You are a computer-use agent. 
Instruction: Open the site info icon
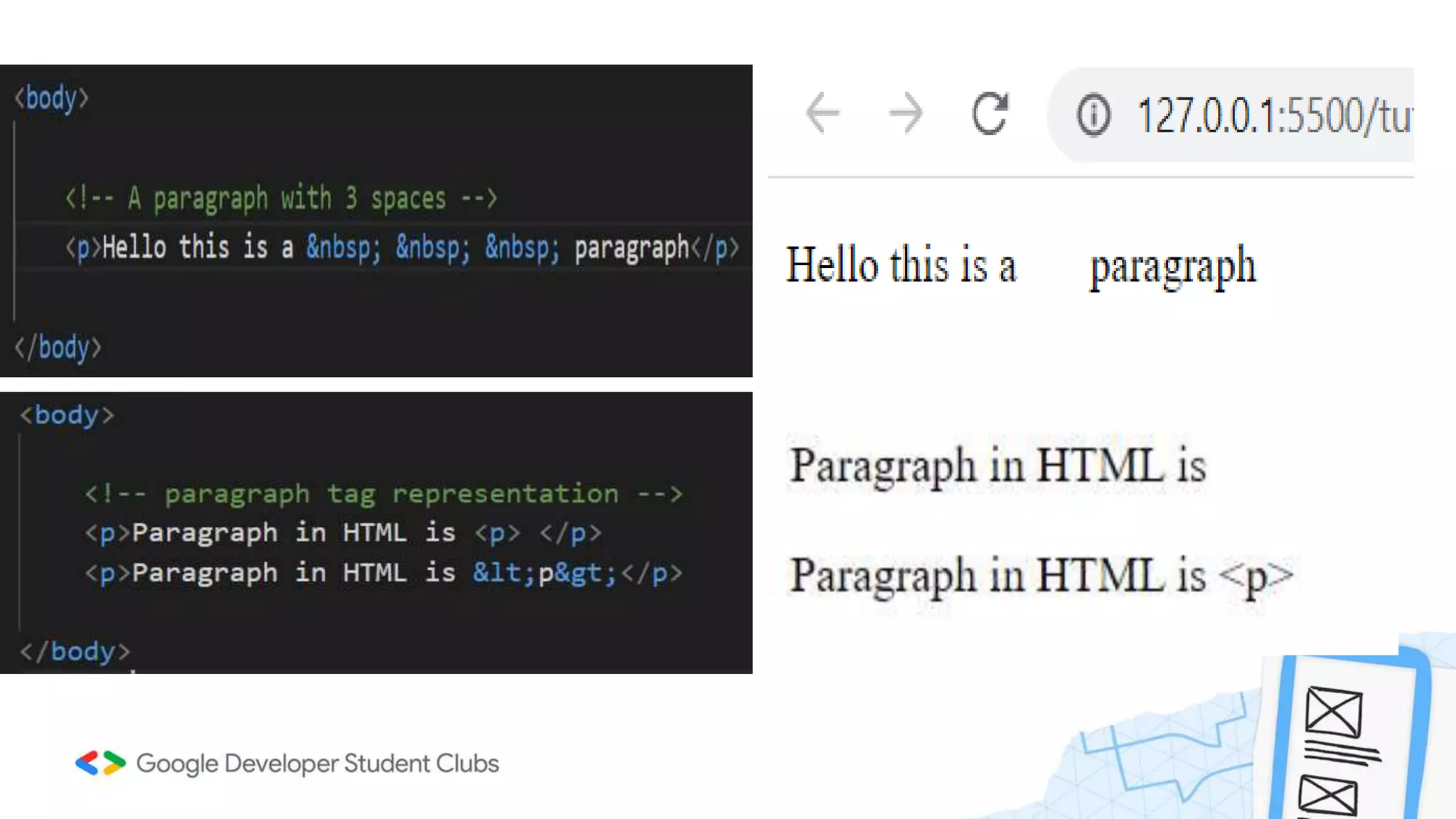coord(1093,115)
